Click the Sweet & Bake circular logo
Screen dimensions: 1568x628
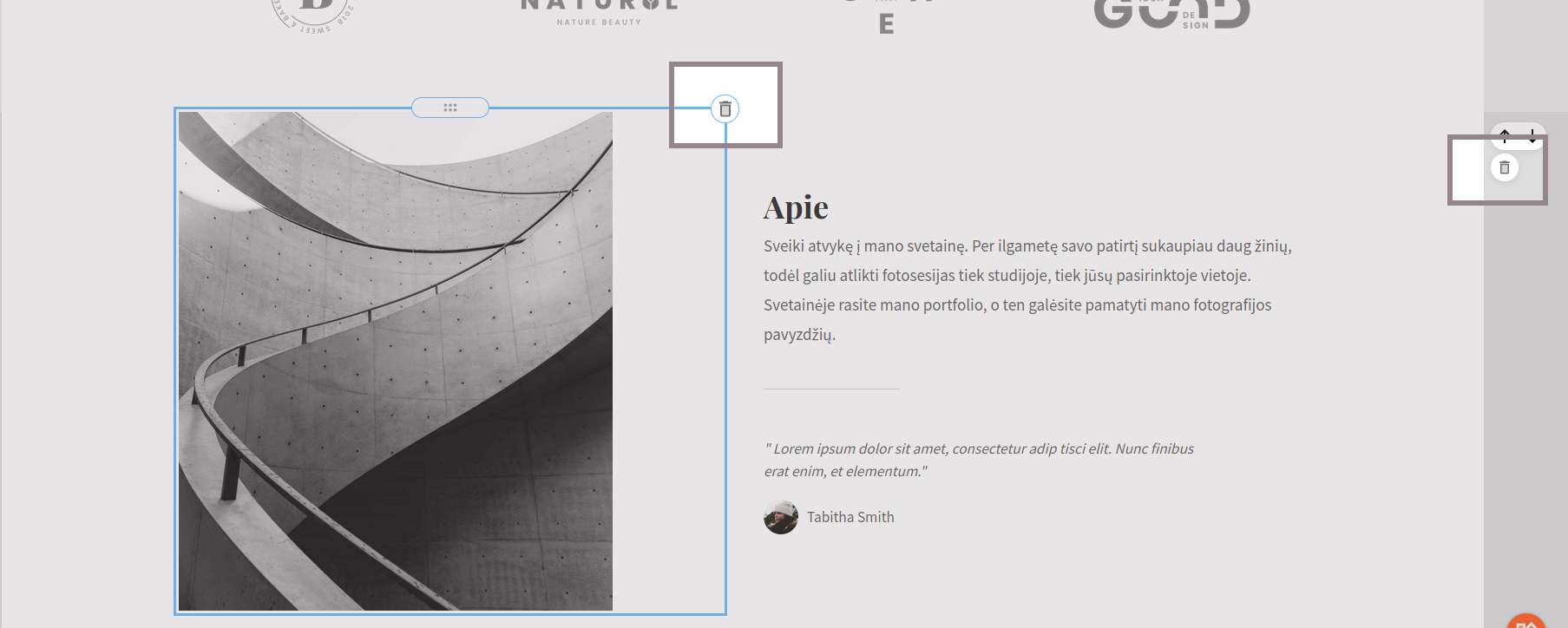click(314, 15)
